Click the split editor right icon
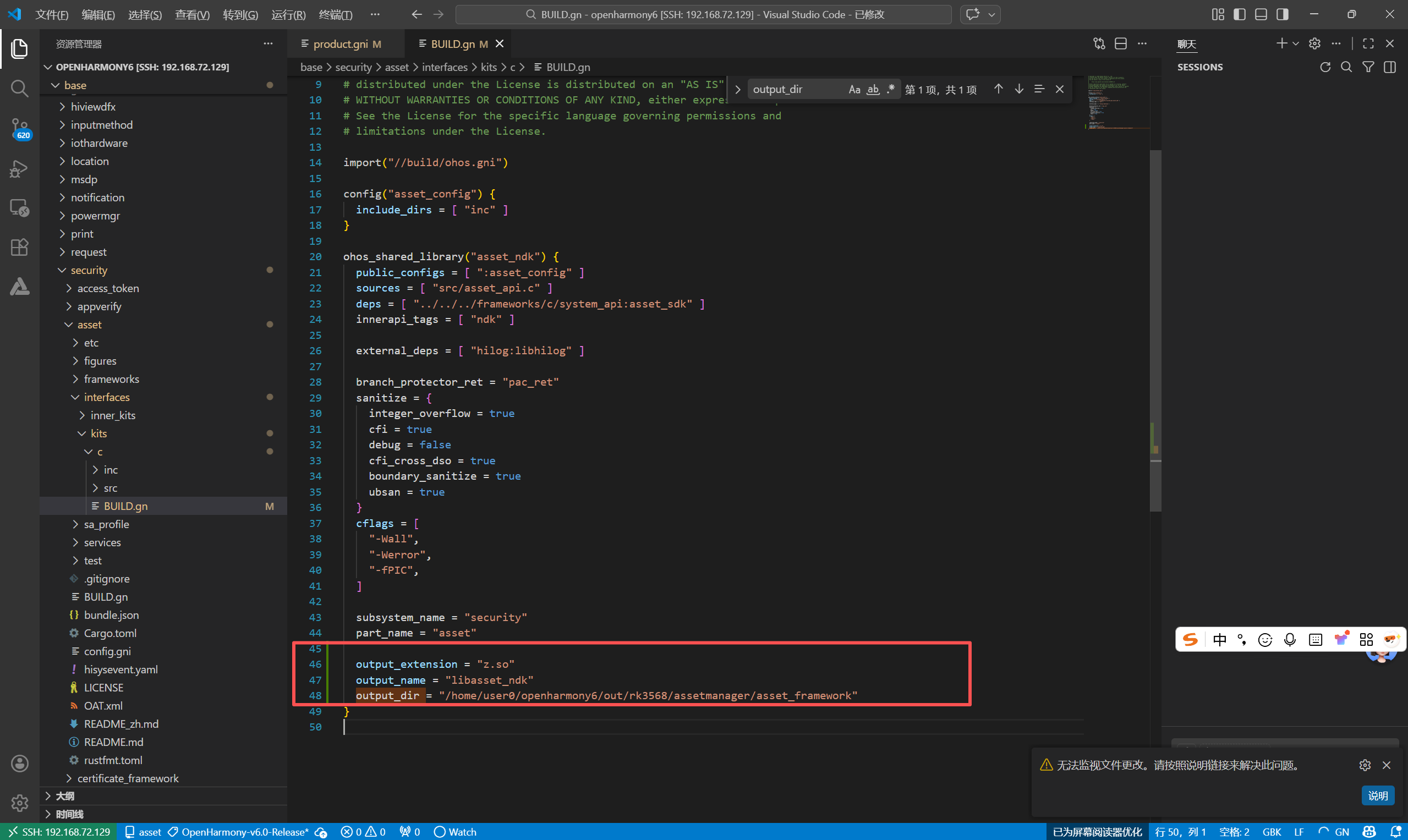 (x=1120, y=43)
